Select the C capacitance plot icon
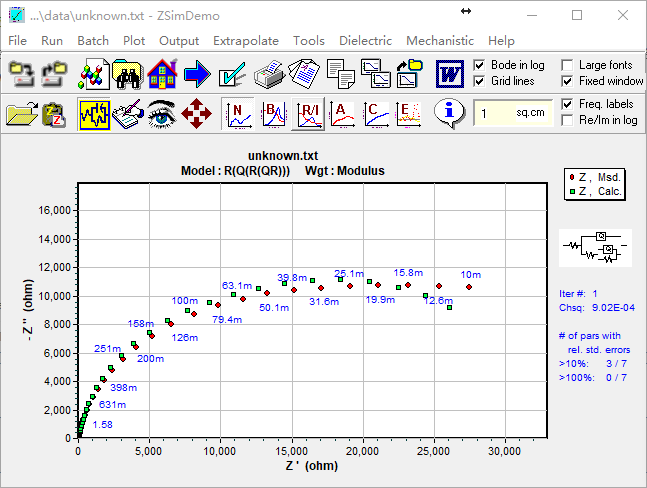This screenshot has width=647, height=488. (375, 114)
